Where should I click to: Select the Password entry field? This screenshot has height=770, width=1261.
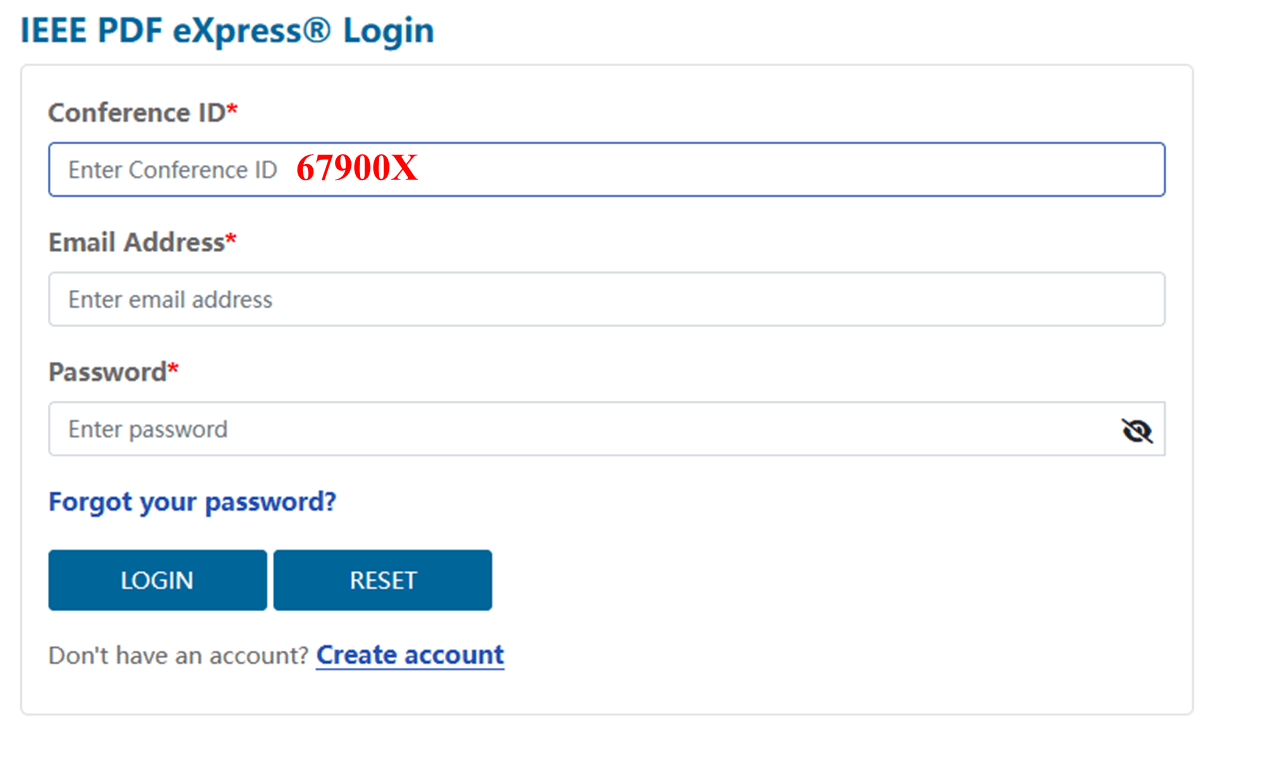pos(580,429)
